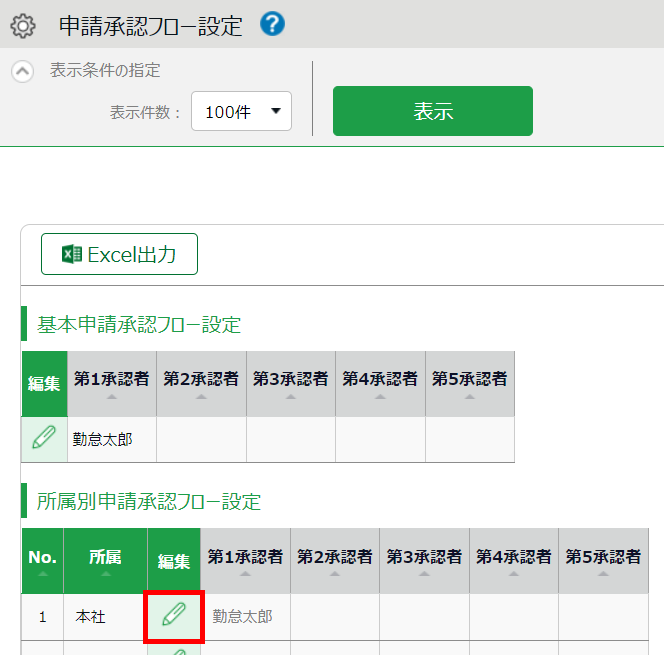664x655 pixels.
Task: Sort basic flow table by 第4承認者
Action: tap(380, 384)
